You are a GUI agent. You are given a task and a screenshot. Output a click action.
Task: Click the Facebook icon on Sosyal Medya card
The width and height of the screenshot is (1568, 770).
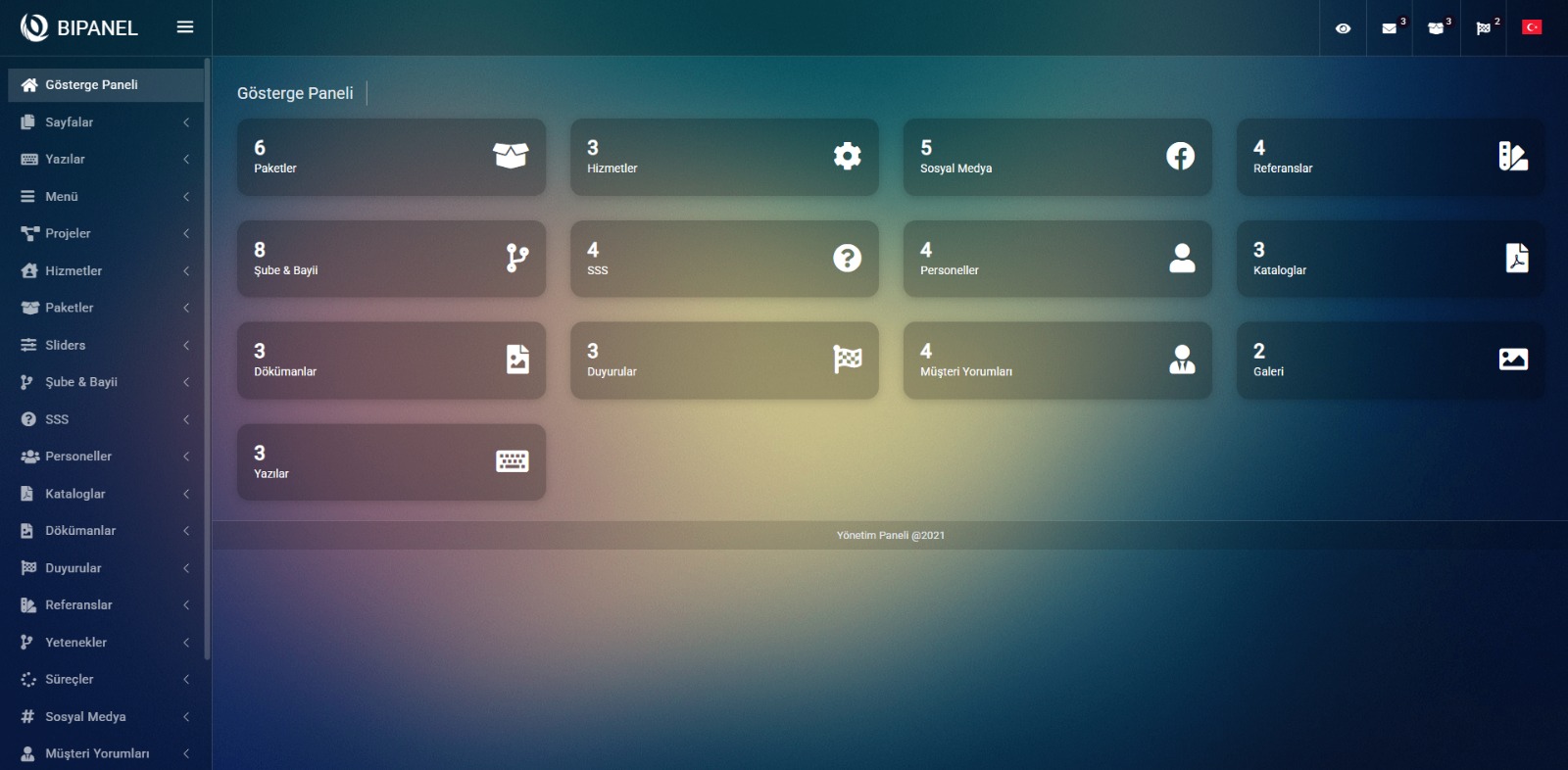tap(1180, 156)
